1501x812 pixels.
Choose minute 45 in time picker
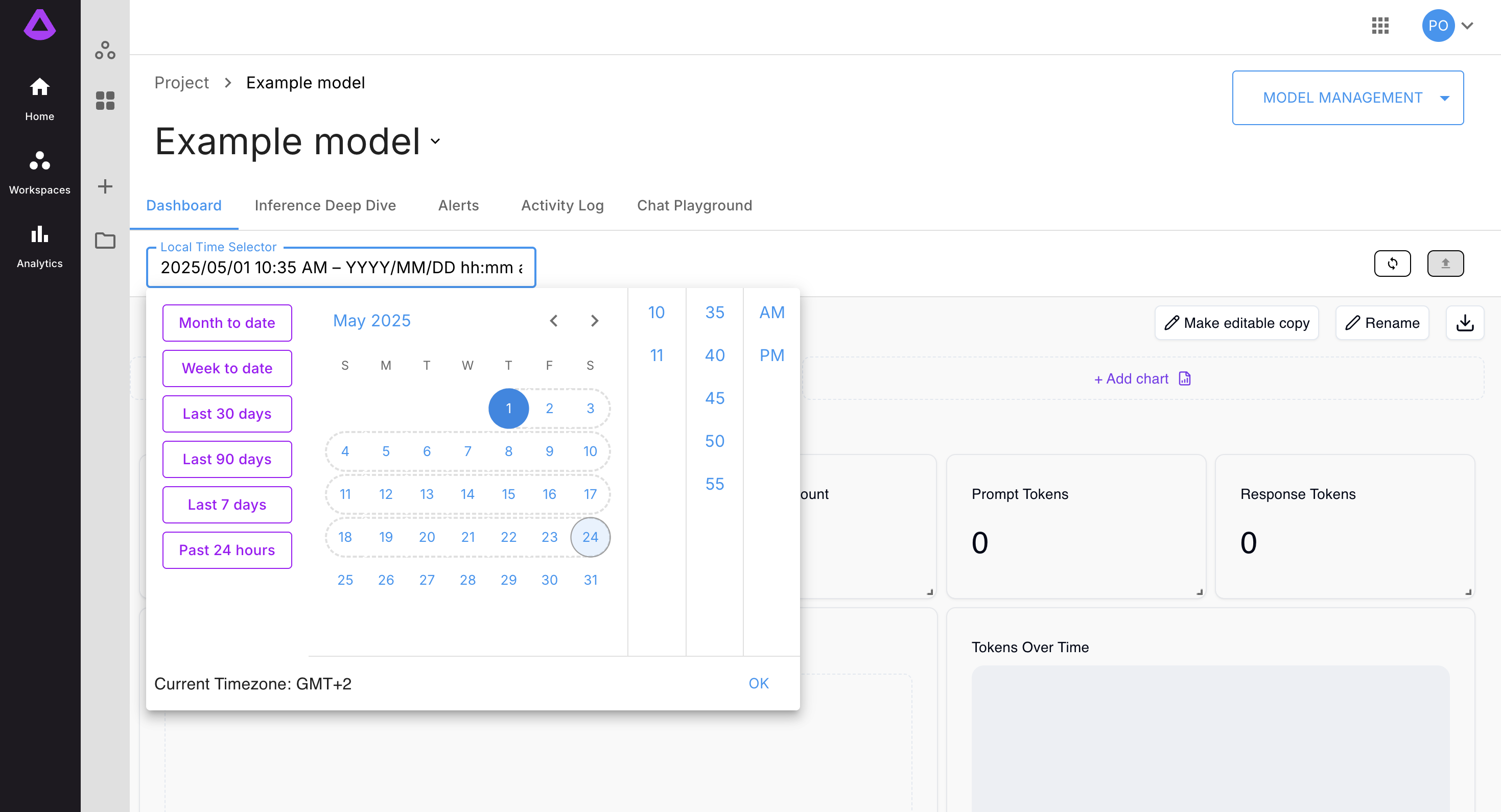[714, 398]
